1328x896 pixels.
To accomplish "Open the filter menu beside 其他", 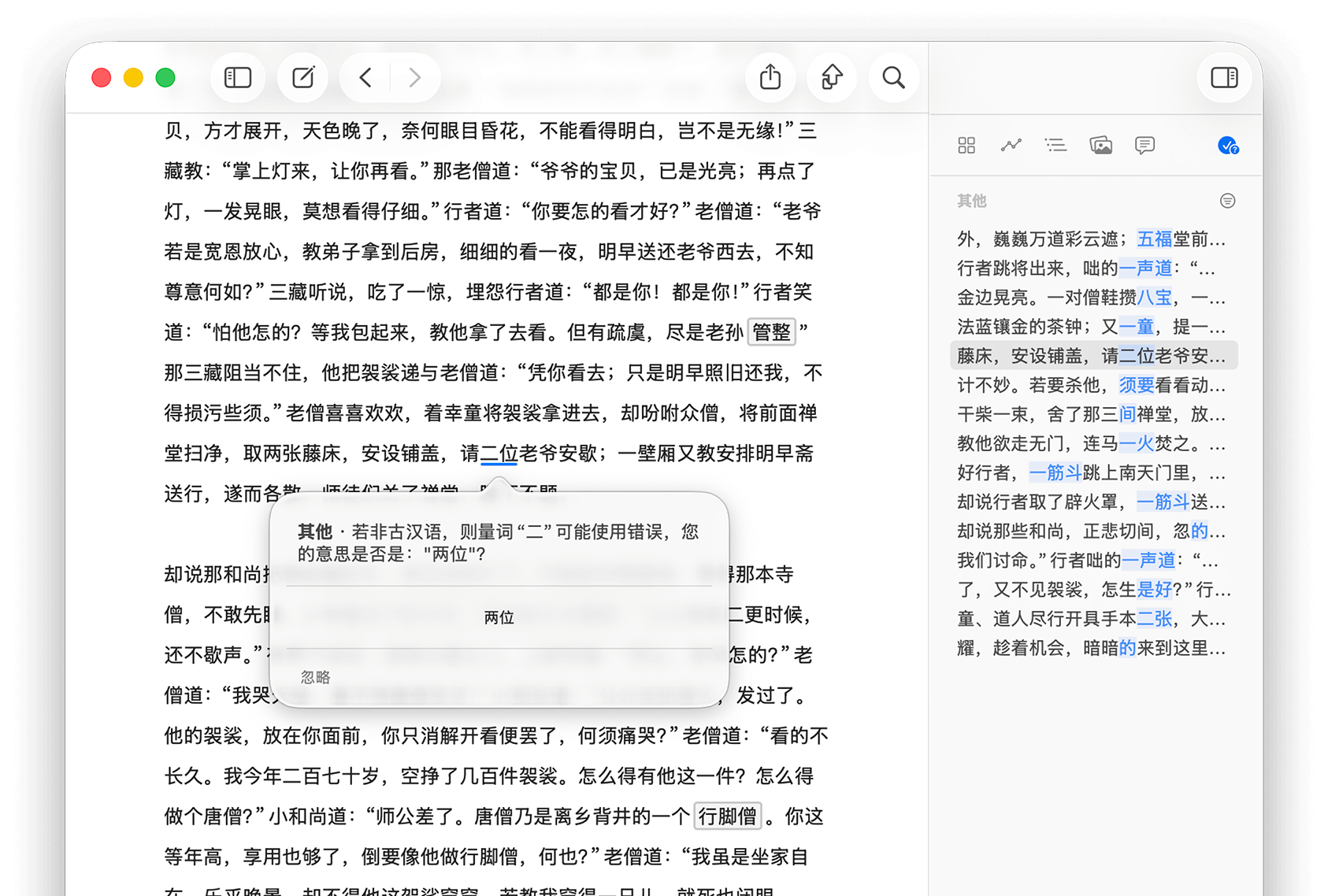I will [1227, 201].
